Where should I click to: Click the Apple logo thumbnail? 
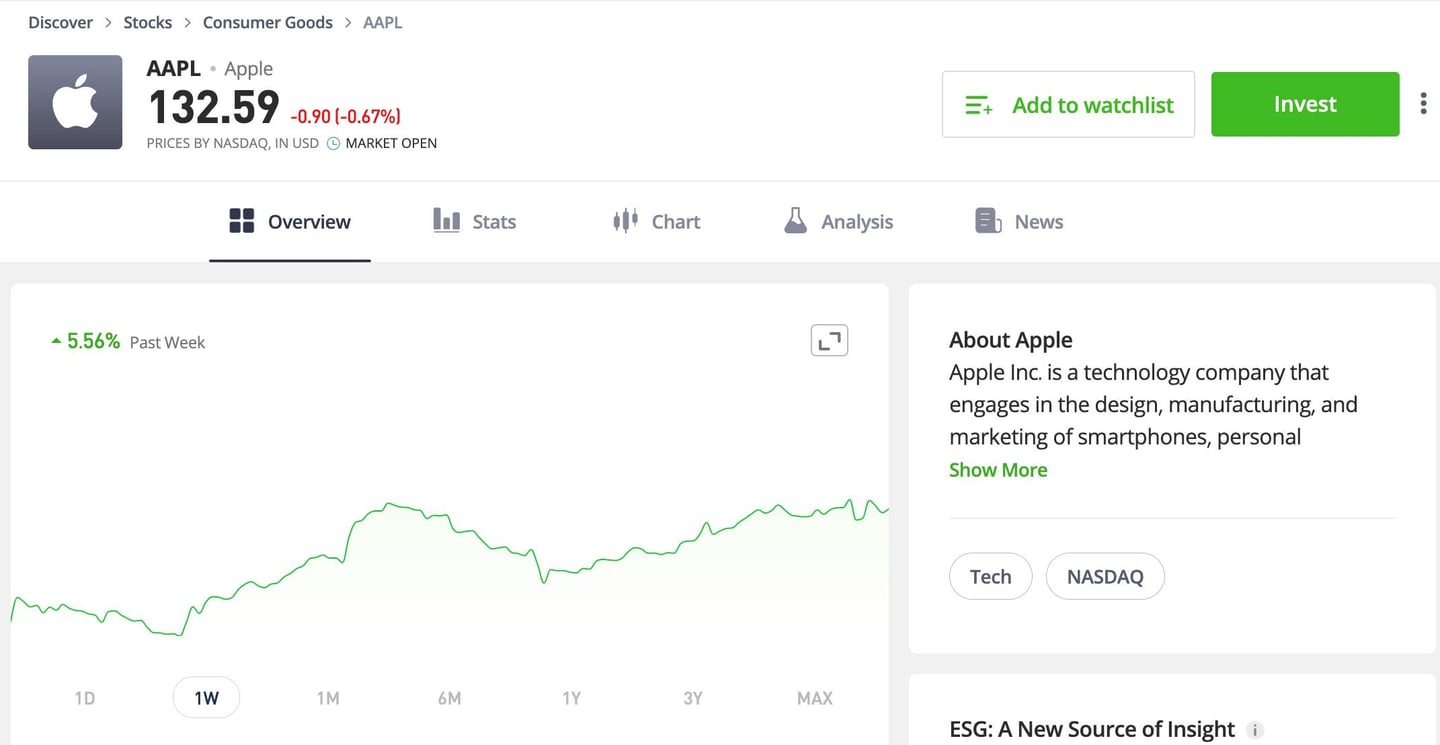point(75,102)
